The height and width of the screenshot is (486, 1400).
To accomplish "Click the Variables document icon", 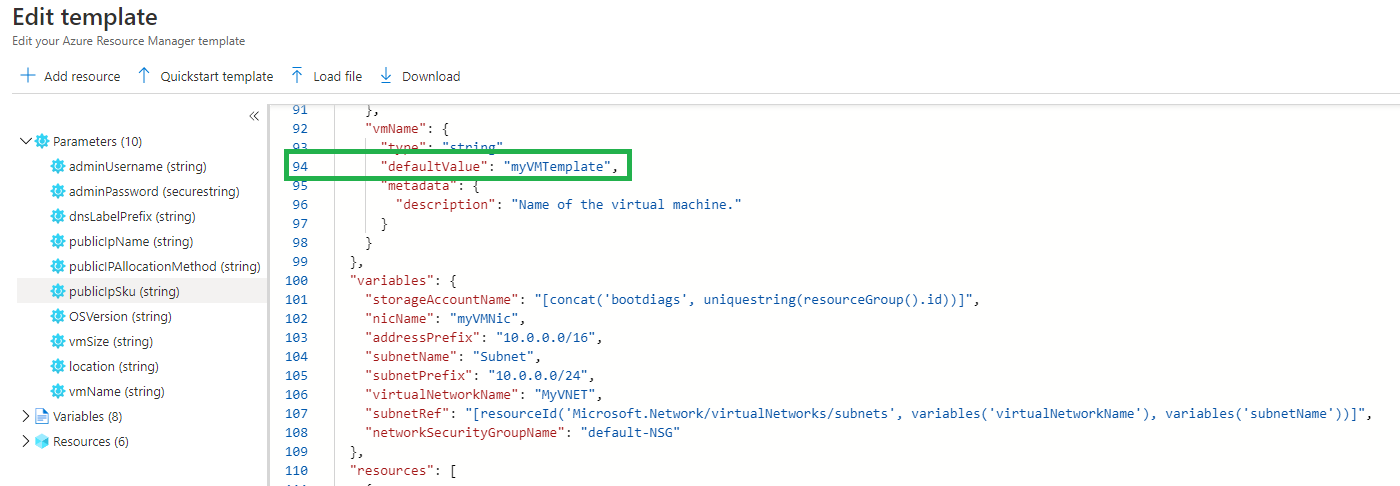I will pyautogui.click(x=42, y=417).
